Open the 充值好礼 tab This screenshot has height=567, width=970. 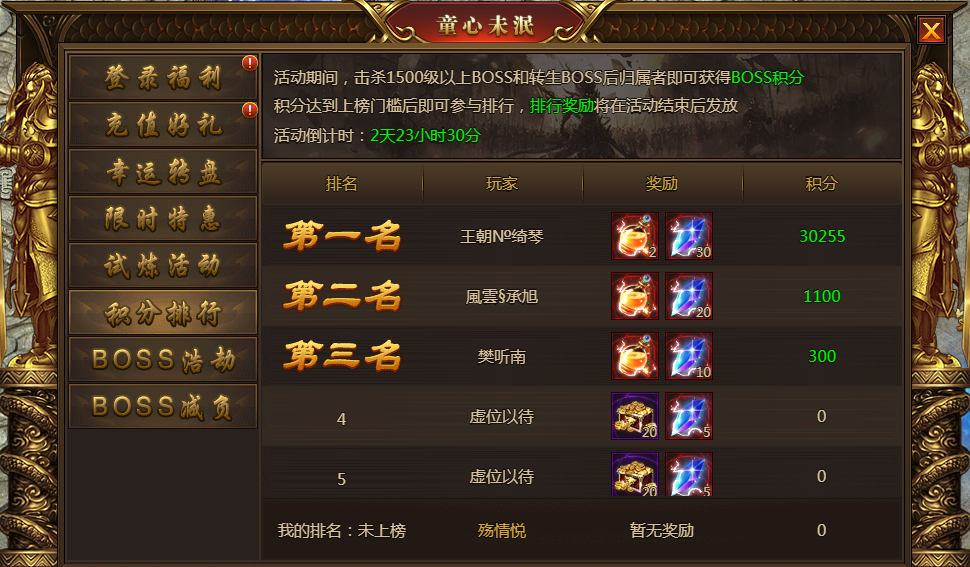163,124
